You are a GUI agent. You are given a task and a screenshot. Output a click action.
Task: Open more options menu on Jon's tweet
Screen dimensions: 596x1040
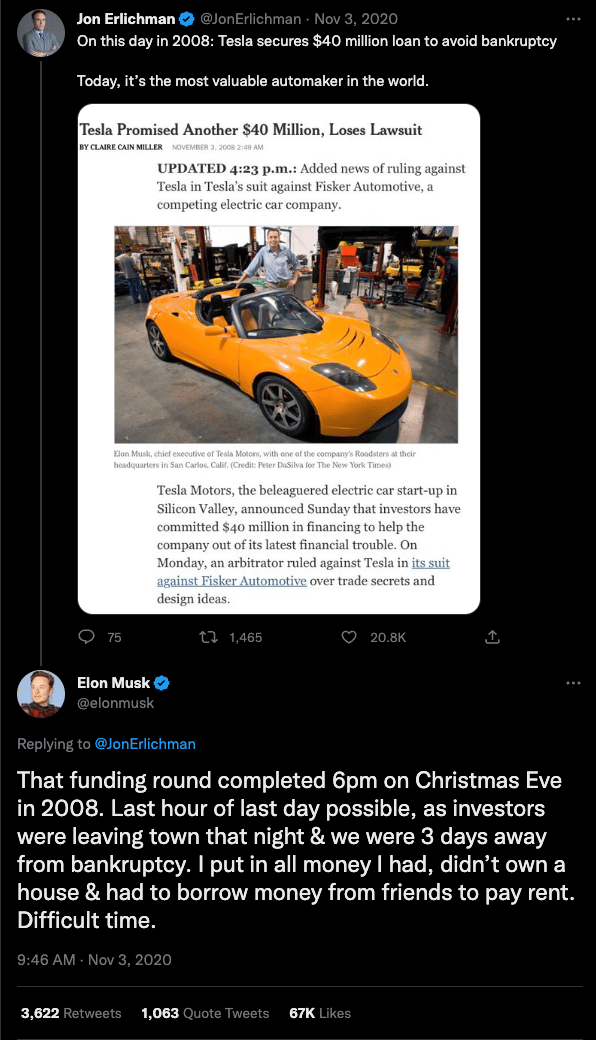573,19
